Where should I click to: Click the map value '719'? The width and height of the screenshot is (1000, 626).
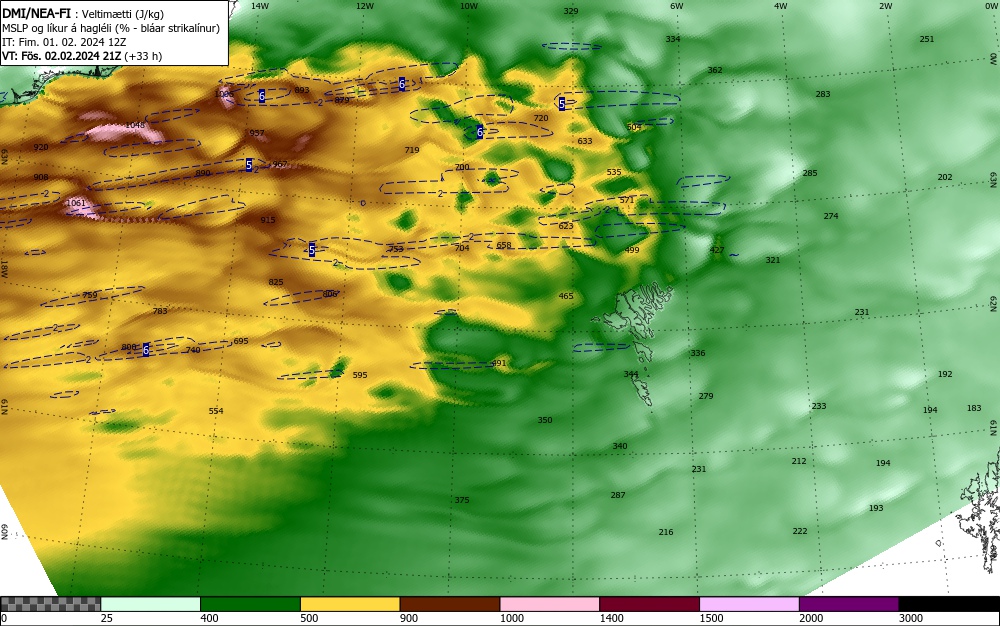(x=412, y=150)
